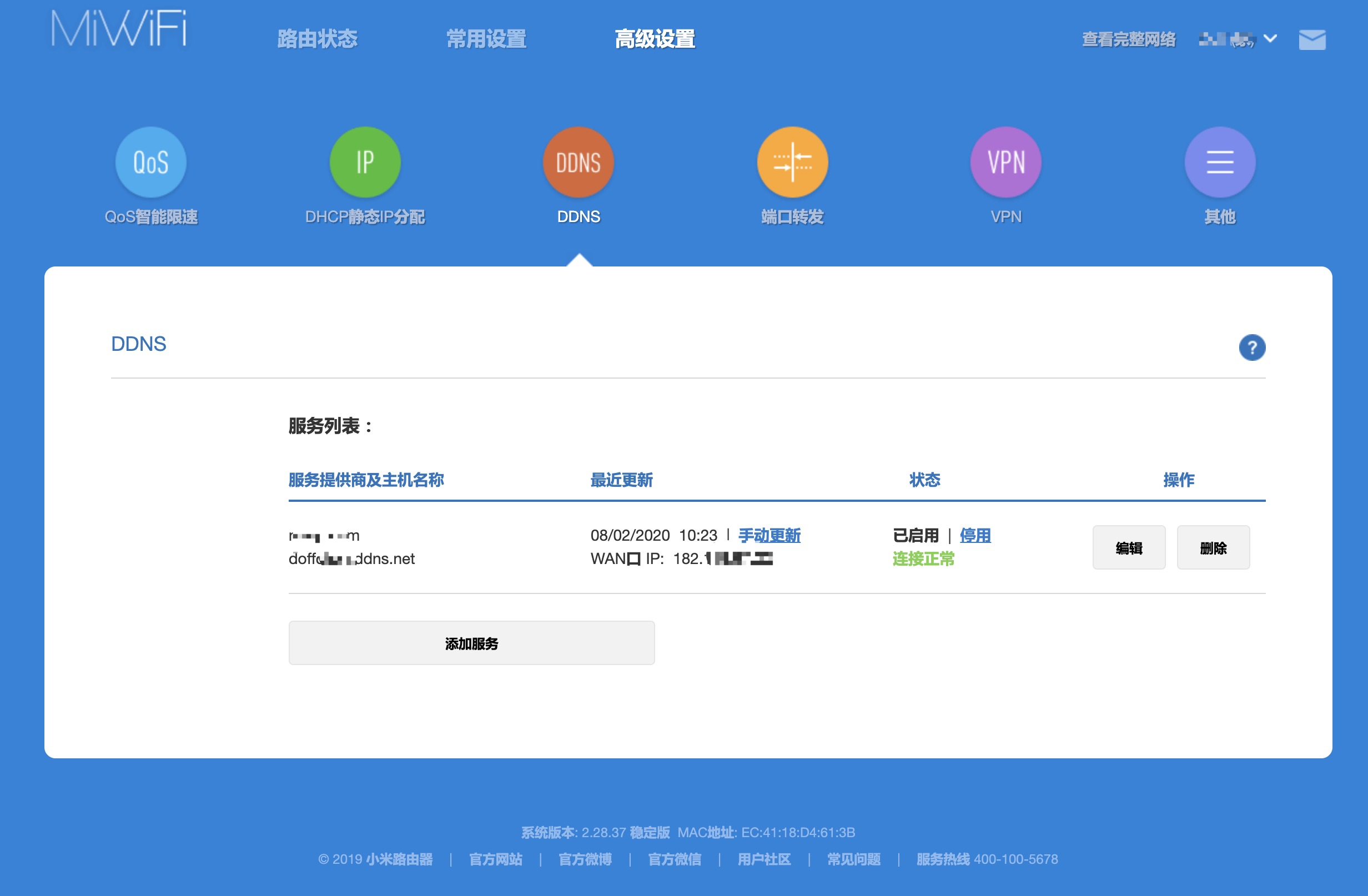Open the QoS smart speed limit icon
This screenshot has width=1368, height=896.
pyautogui.click(x=150, y=162)
